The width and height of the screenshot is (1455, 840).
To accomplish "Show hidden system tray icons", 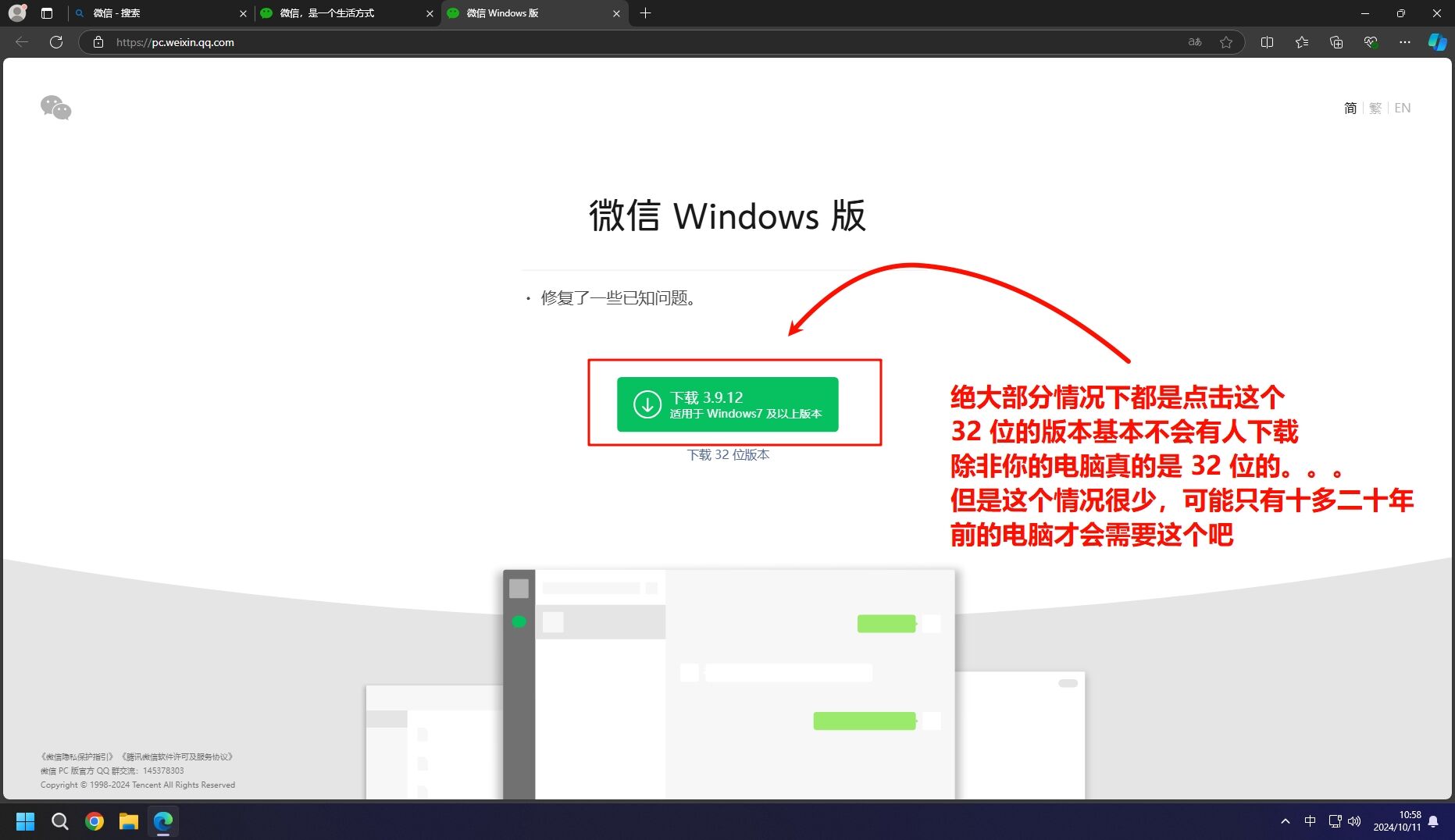I will click(1286, 821).
